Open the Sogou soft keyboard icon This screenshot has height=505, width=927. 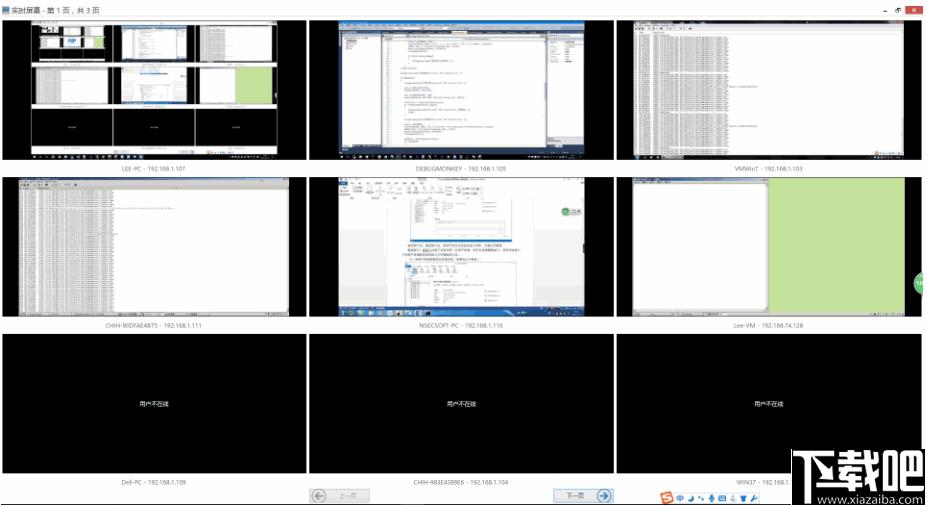point(722,498)
